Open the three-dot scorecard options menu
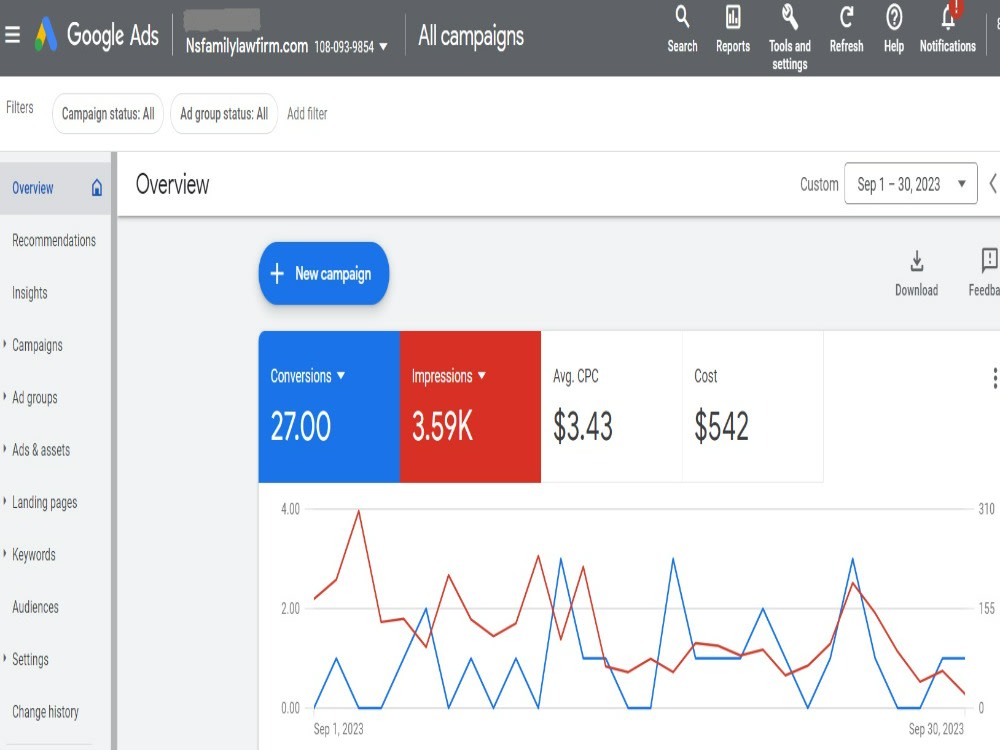Image resolution: width=1000 pixels, height=750 pixels. [994, 378]
